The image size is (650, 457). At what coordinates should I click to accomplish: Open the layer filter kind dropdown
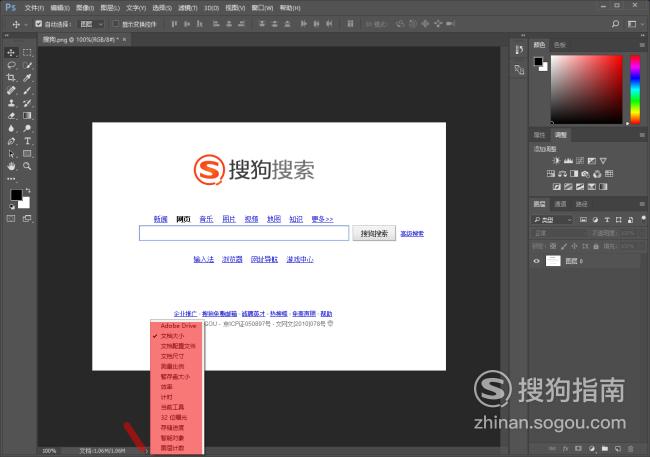553,220
